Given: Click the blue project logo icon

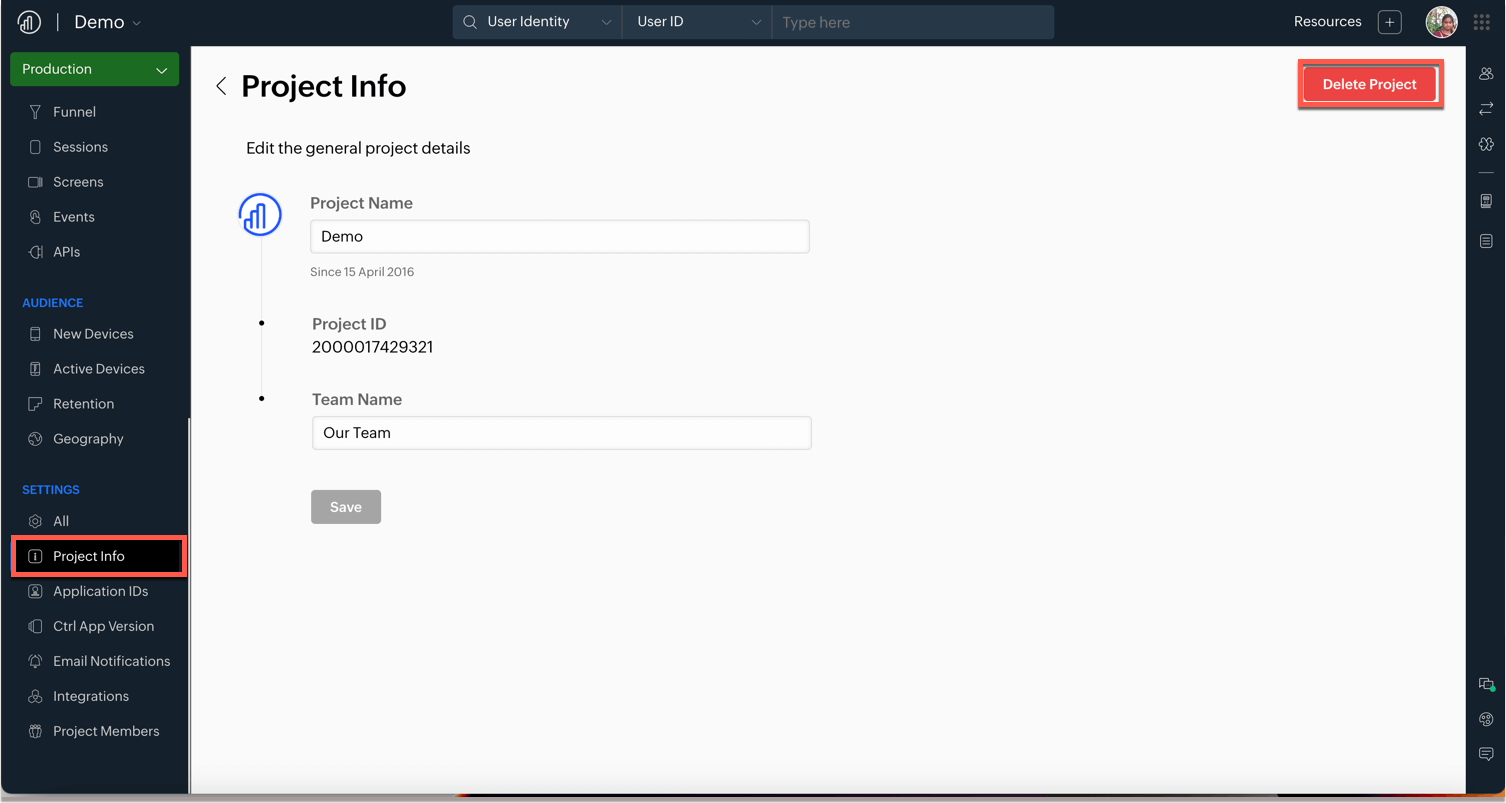Looking at the screenshot, I should [x=260, y=215].
